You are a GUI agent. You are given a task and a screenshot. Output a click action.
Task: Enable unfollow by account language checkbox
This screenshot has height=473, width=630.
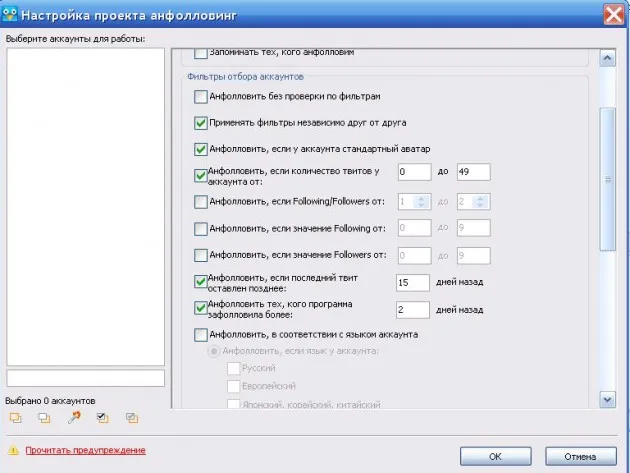200,335
